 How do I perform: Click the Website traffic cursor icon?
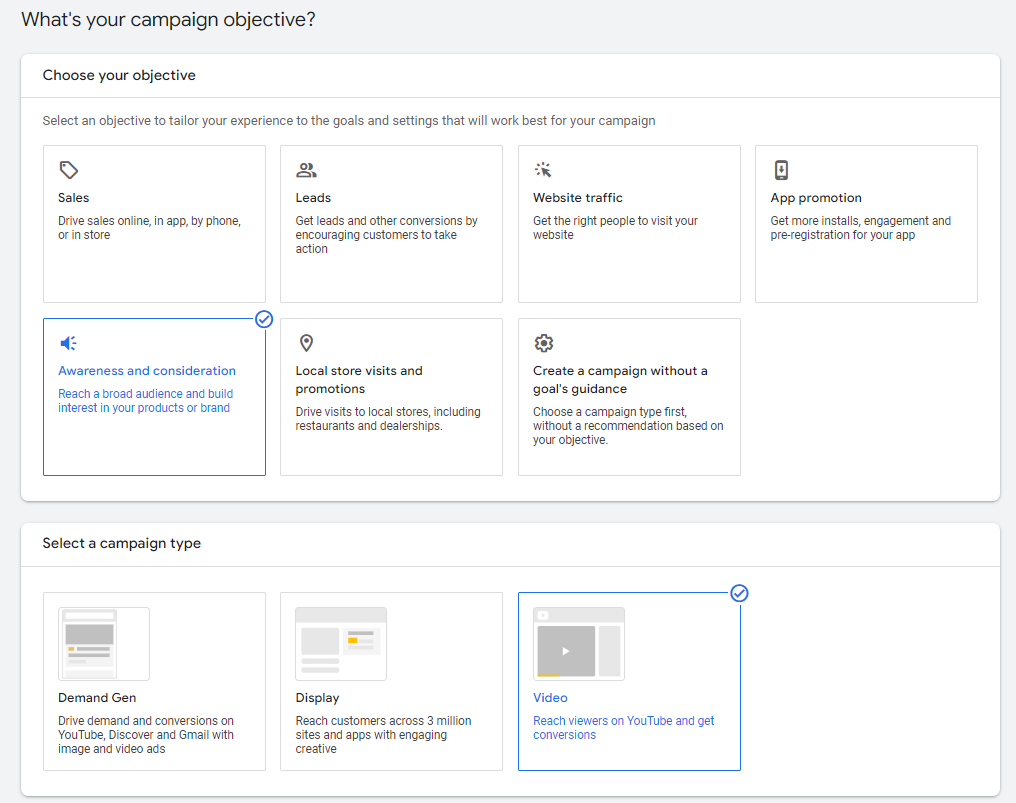(x=543, y=170)
